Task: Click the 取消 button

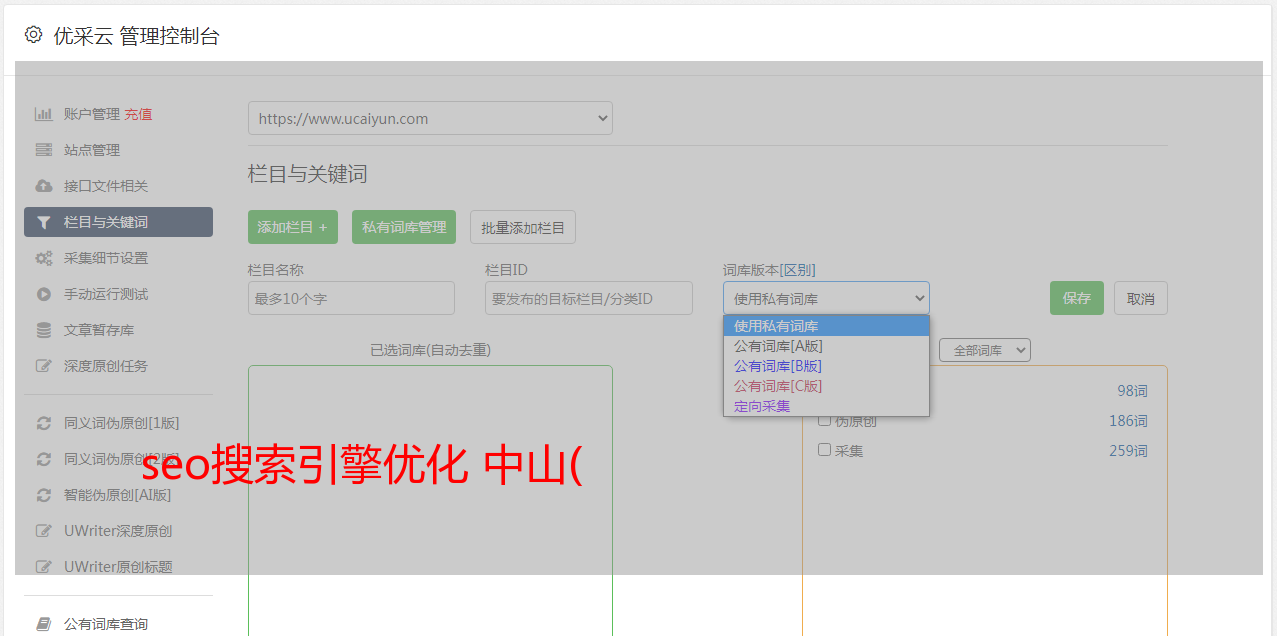Action: [1141, 298]
